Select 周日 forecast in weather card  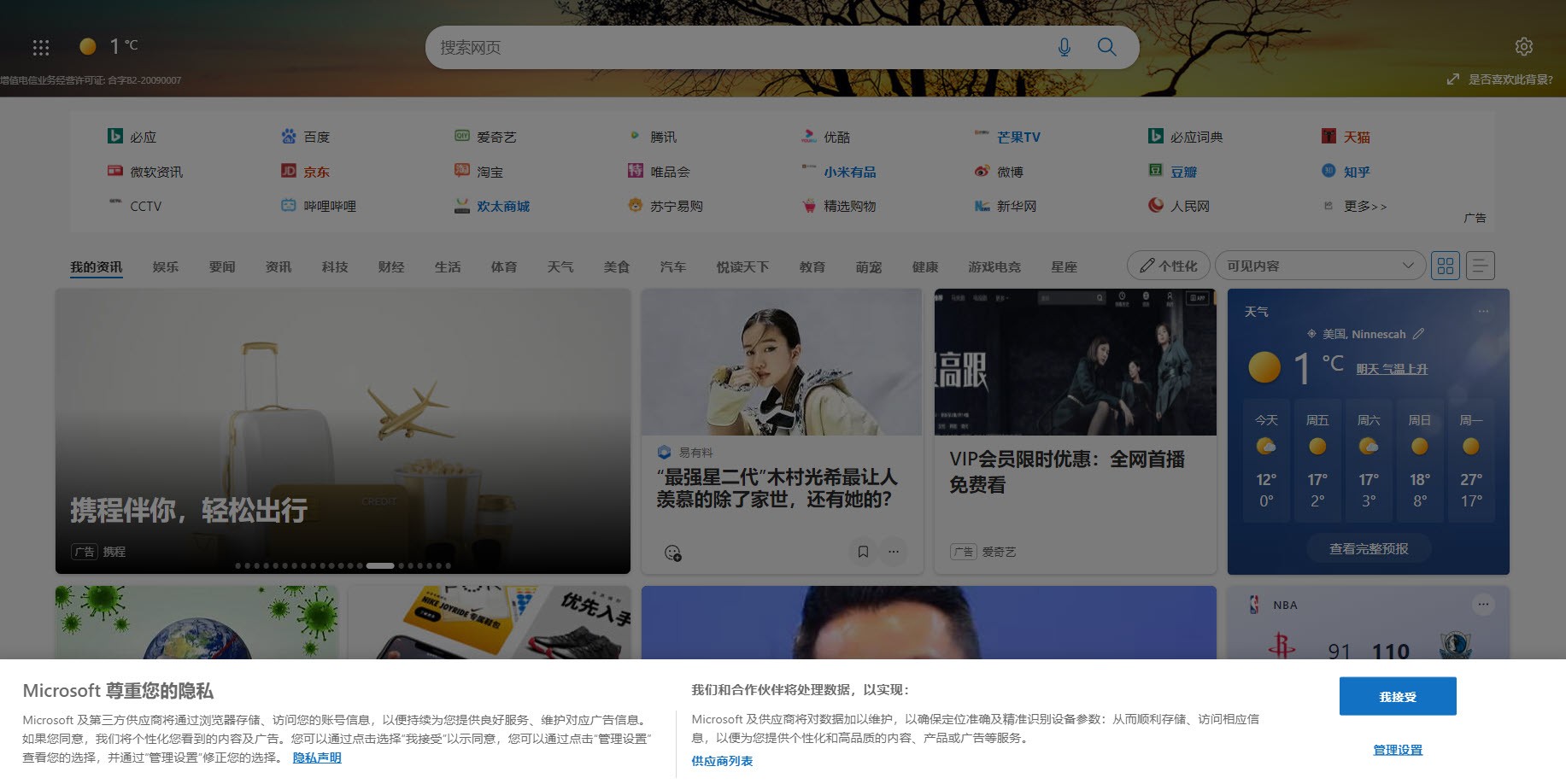click(1420, 461)
